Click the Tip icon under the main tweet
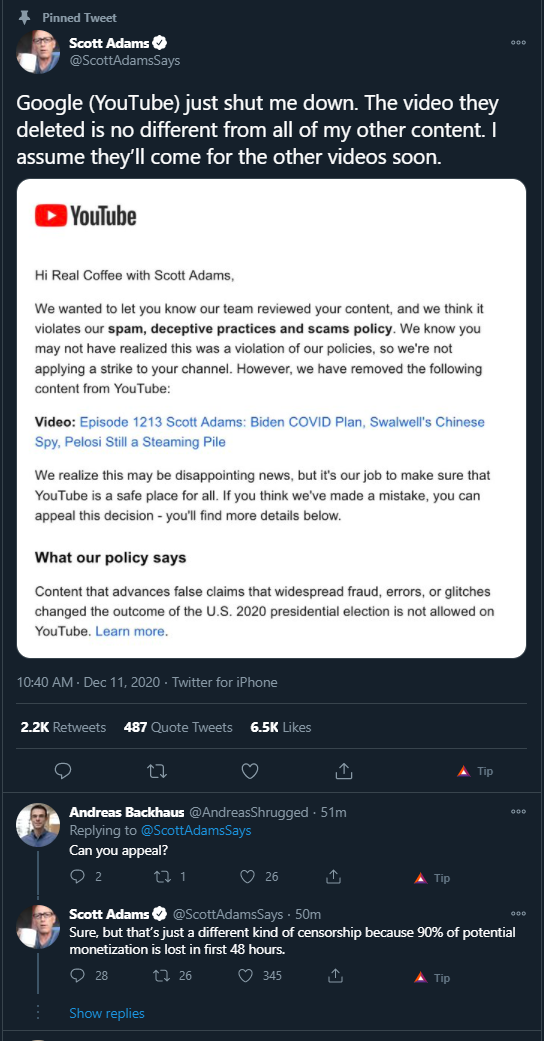544x1041 pixels. (x=475, y=771)
